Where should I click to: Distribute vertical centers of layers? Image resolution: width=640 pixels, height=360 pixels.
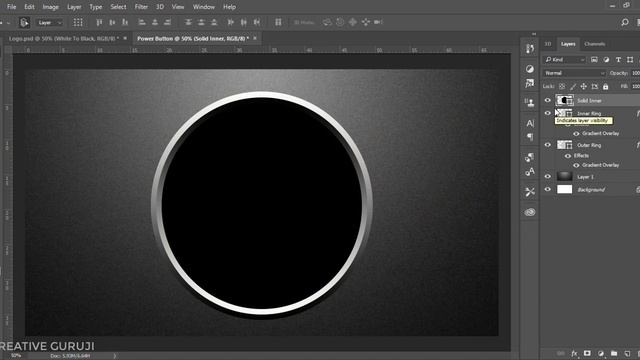coord(201,22)
